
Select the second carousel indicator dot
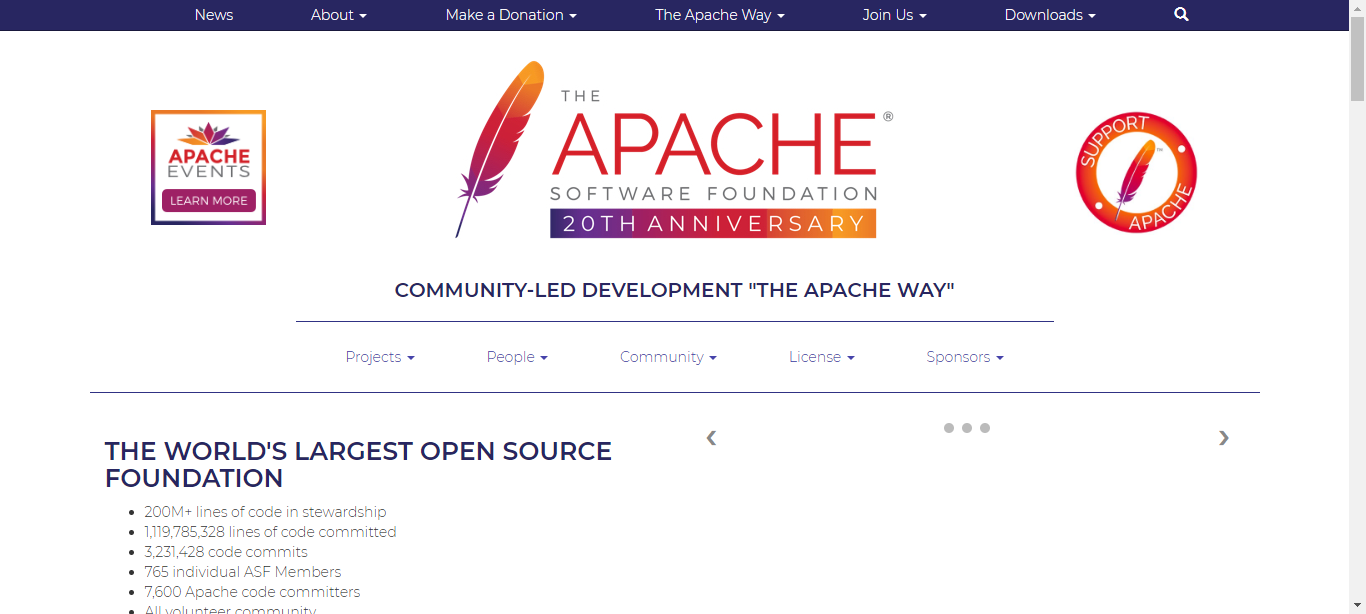967,428
